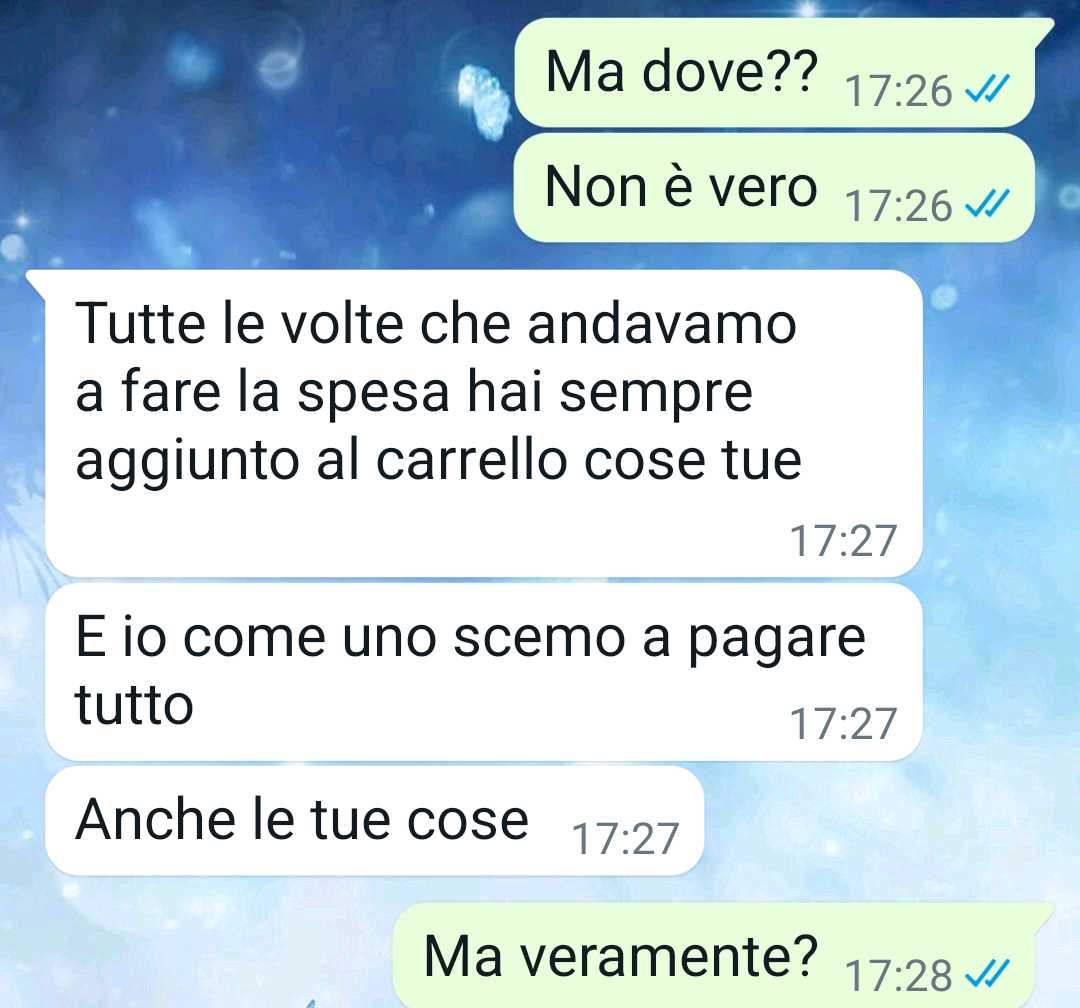Tap the 'Non è vero' message bubble
Viewport: 1080px width, 1008px height.
coord(774,187)
